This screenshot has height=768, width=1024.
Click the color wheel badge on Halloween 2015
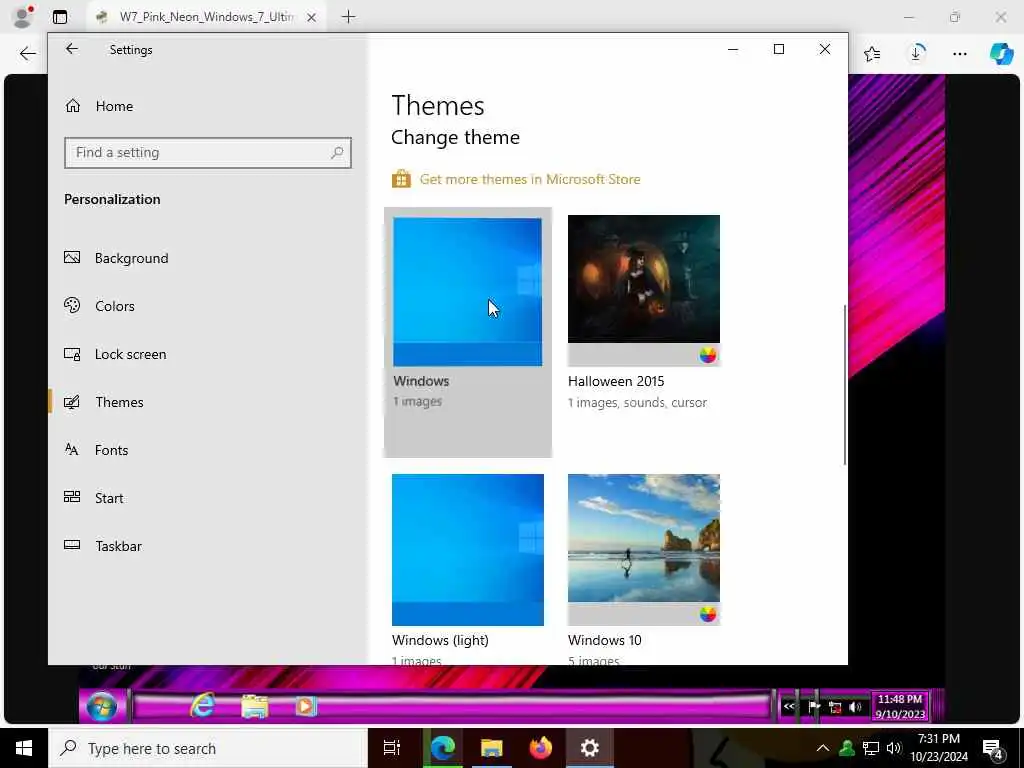pyautogui.click(x=708, y=355)
